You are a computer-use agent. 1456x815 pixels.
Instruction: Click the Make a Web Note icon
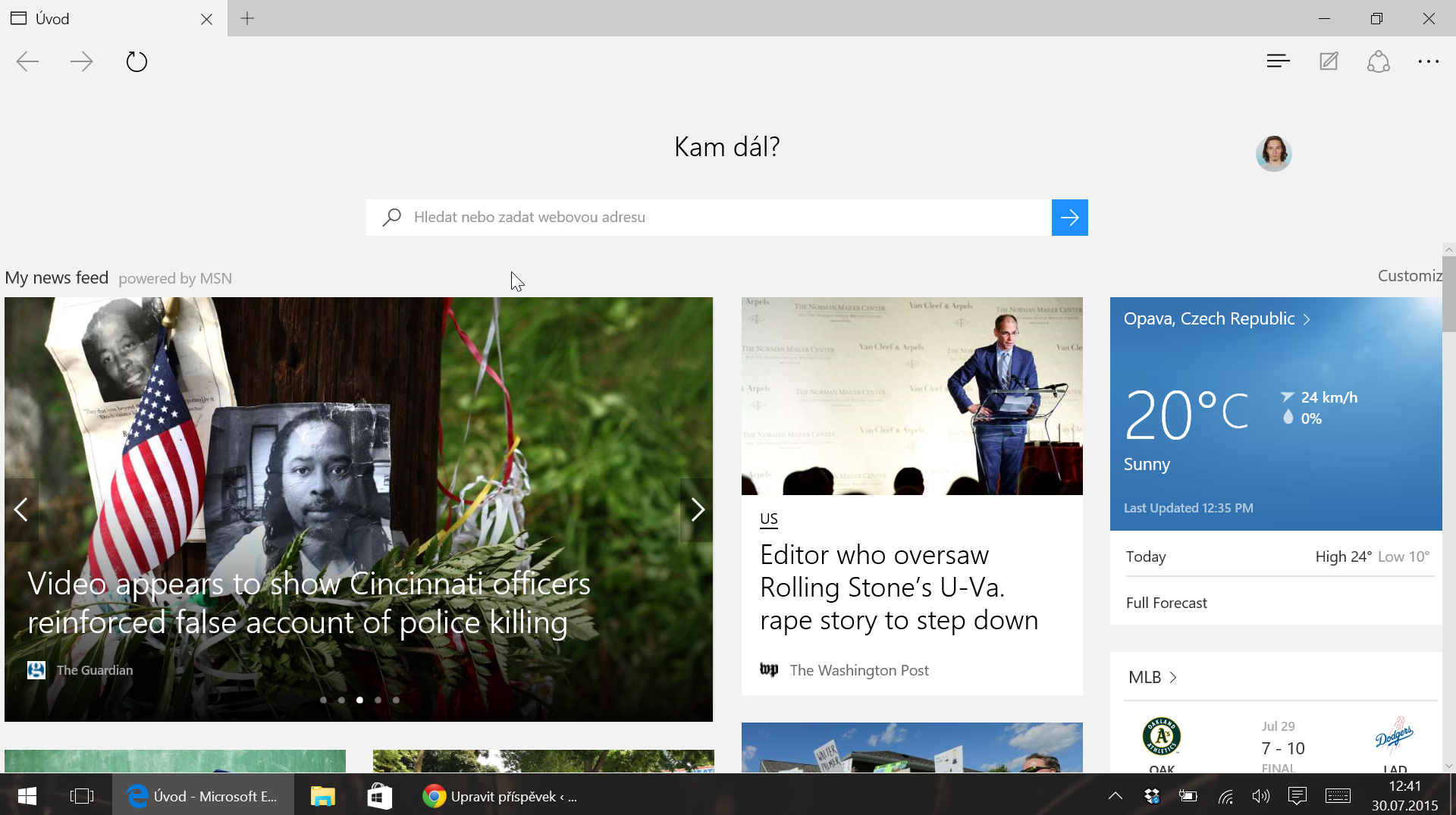1329,61
